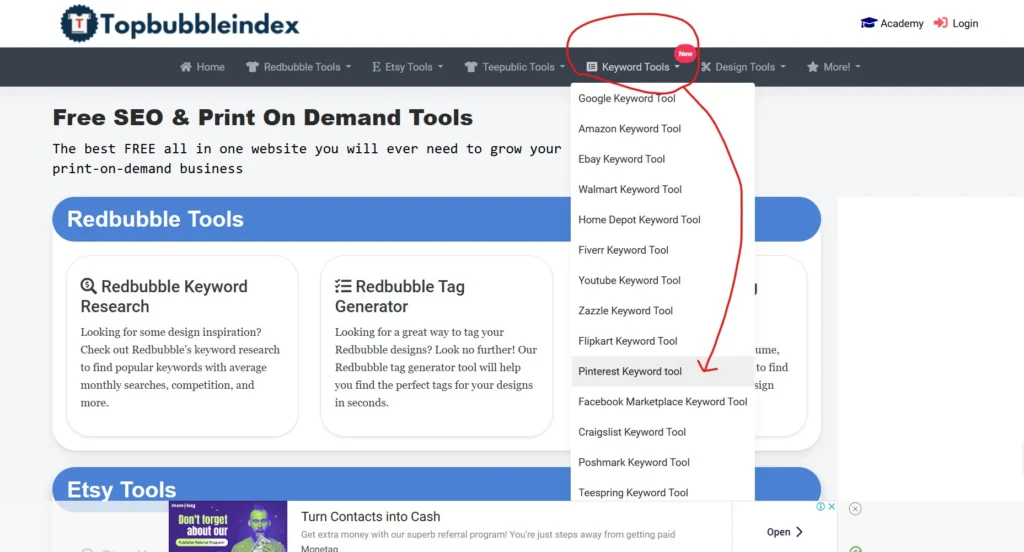
Task: Collapse the Keyword Tools dropdown arrow
Action: tap(677, 67)
